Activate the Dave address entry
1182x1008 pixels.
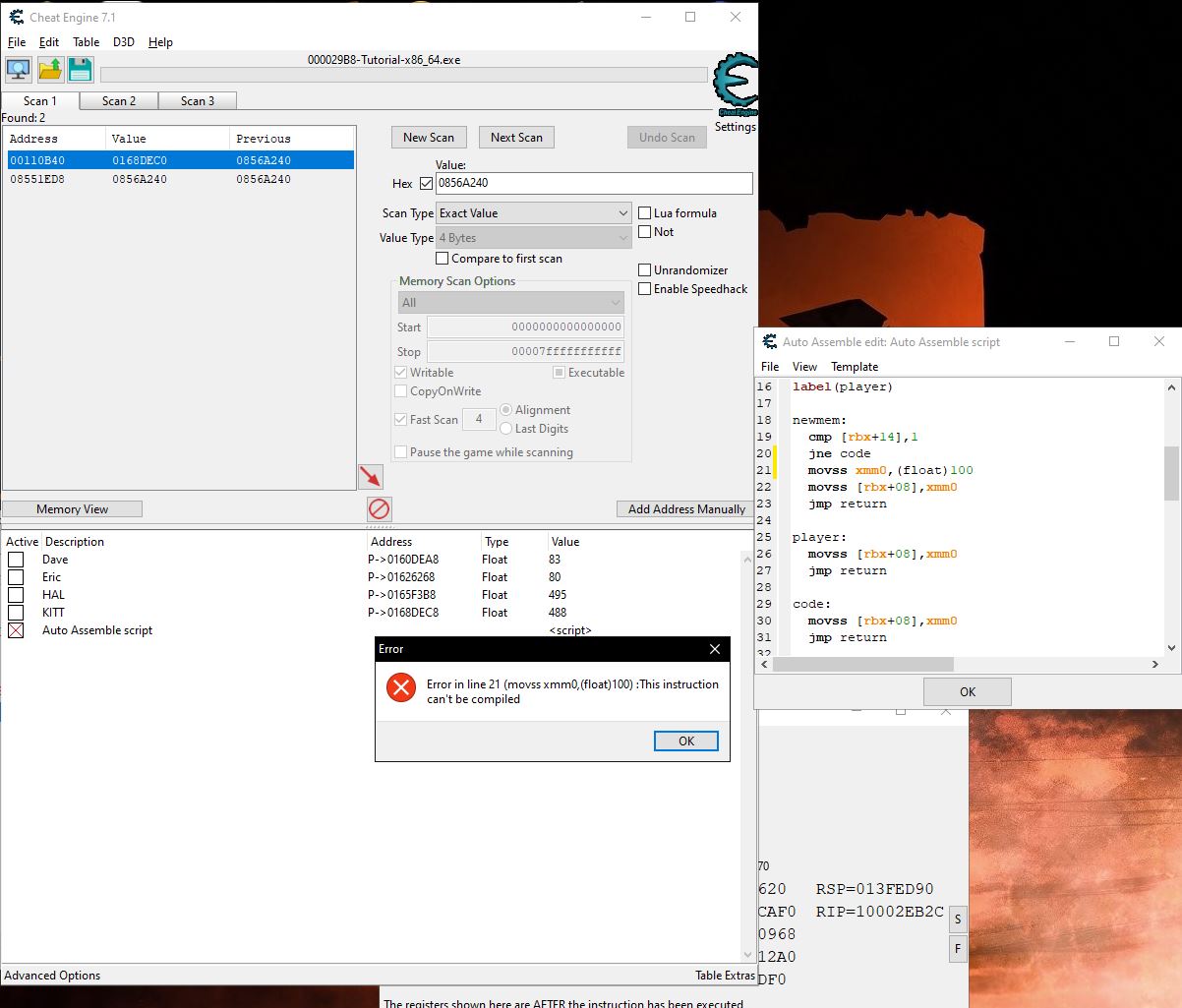point(16,560)
